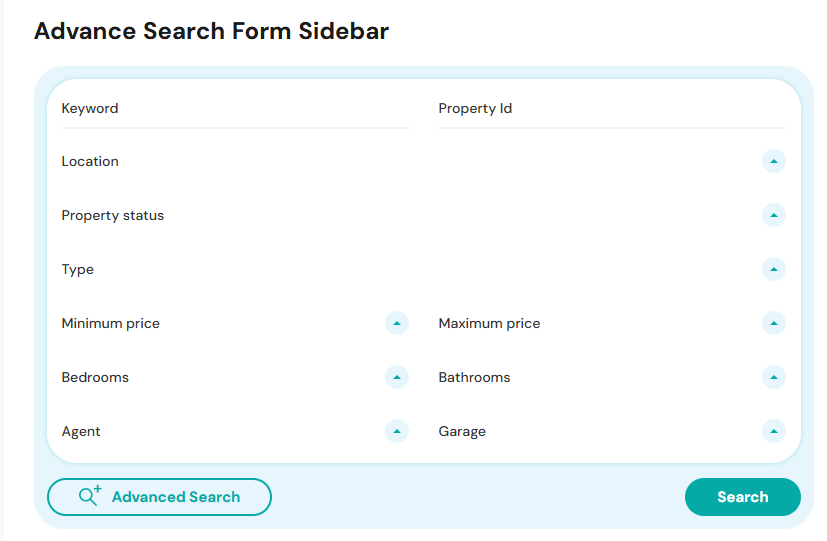Click the magnifier plus icon

[90, 496]
